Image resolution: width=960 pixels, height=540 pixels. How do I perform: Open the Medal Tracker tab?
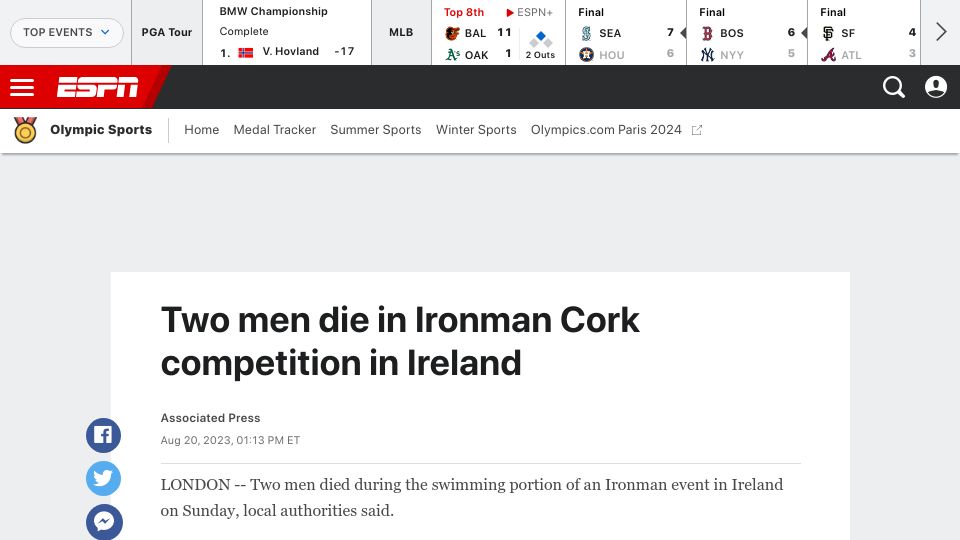pos(274,130)
